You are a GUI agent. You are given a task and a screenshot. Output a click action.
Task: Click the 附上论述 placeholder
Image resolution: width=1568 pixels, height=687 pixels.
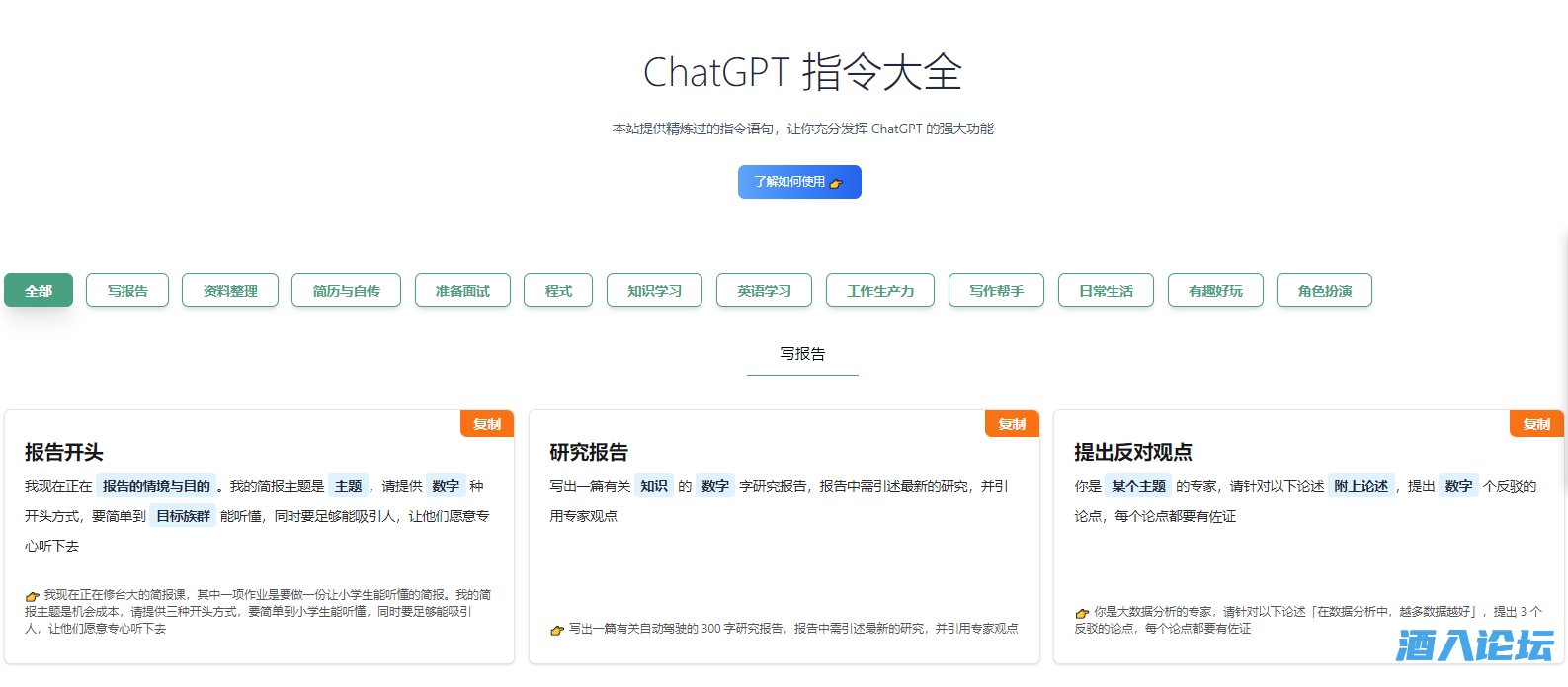(x=1361, y=486)
